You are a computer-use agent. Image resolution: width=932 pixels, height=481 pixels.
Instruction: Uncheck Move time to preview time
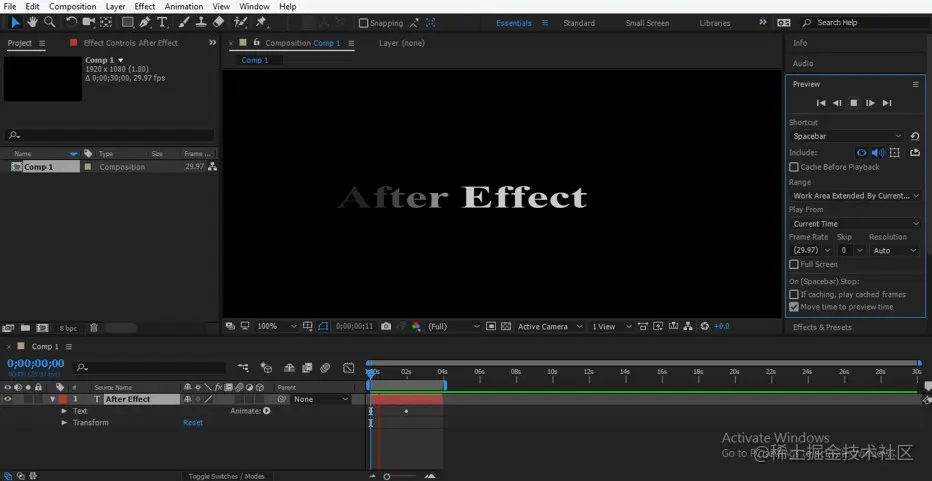(794, 307)
